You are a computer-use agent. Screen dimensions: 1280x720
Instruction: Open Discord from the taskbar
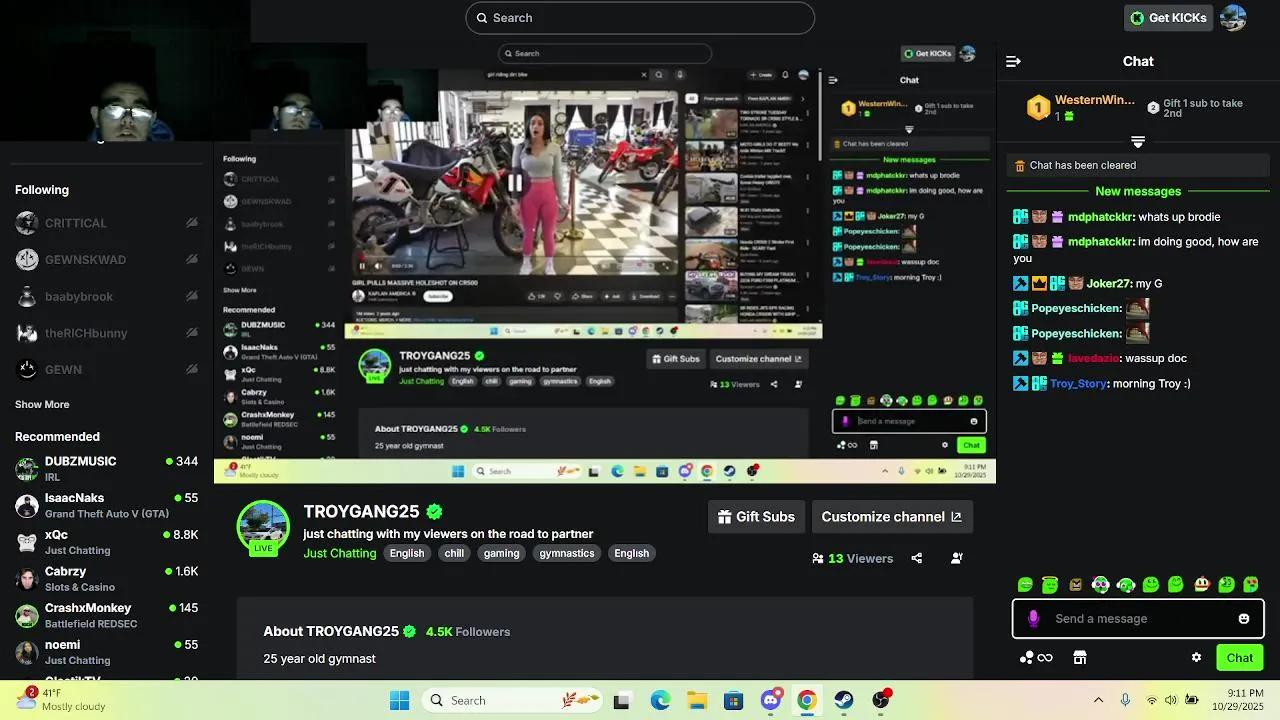(x=770, y=701)
